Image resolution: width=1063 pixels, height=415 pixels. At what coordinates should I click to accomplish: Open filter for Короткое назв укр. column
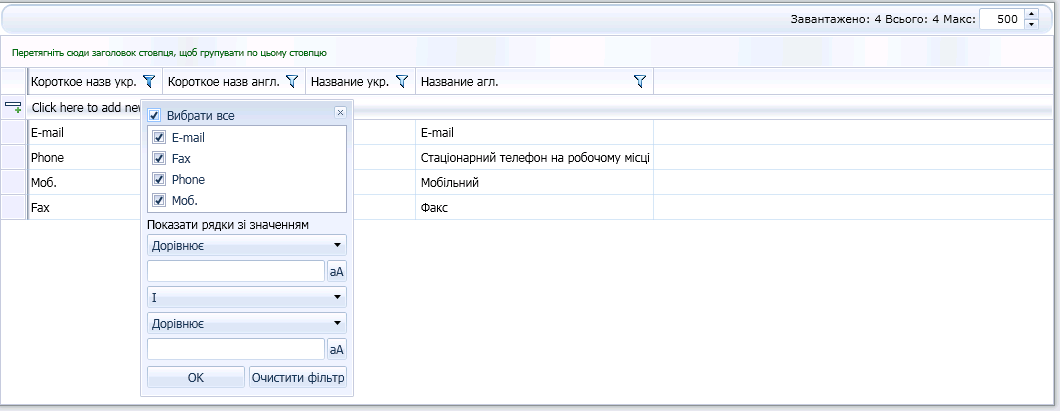click(x=149, y=82)
